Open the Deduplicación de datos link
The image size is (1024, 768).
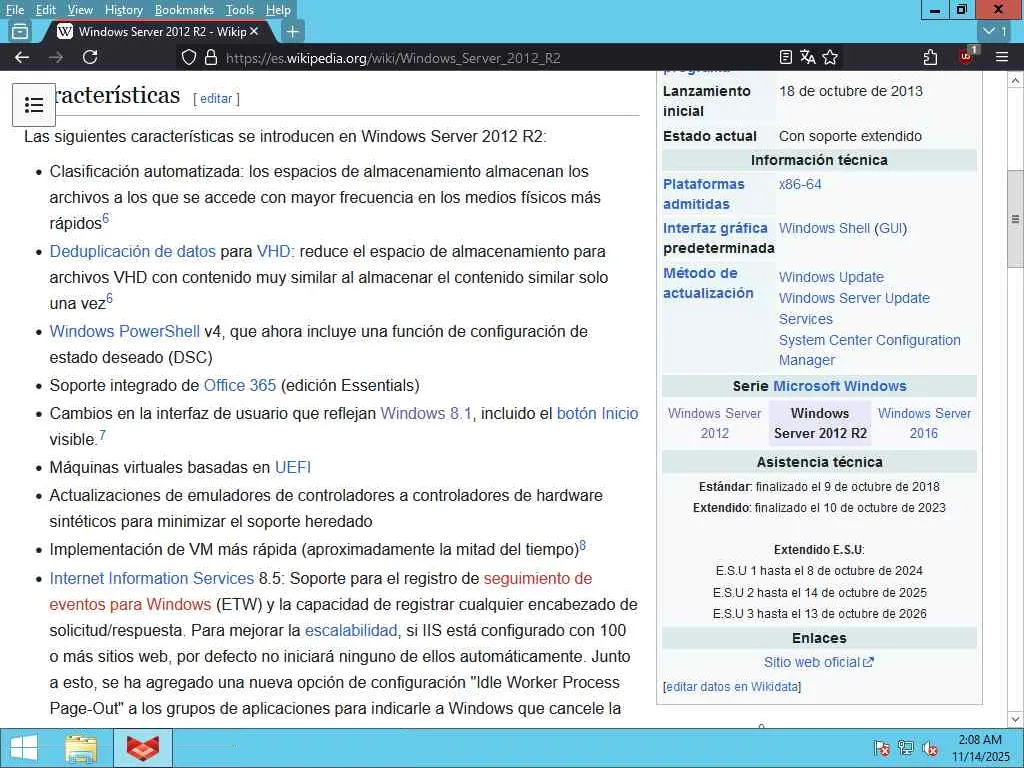[x=133, y=251]
